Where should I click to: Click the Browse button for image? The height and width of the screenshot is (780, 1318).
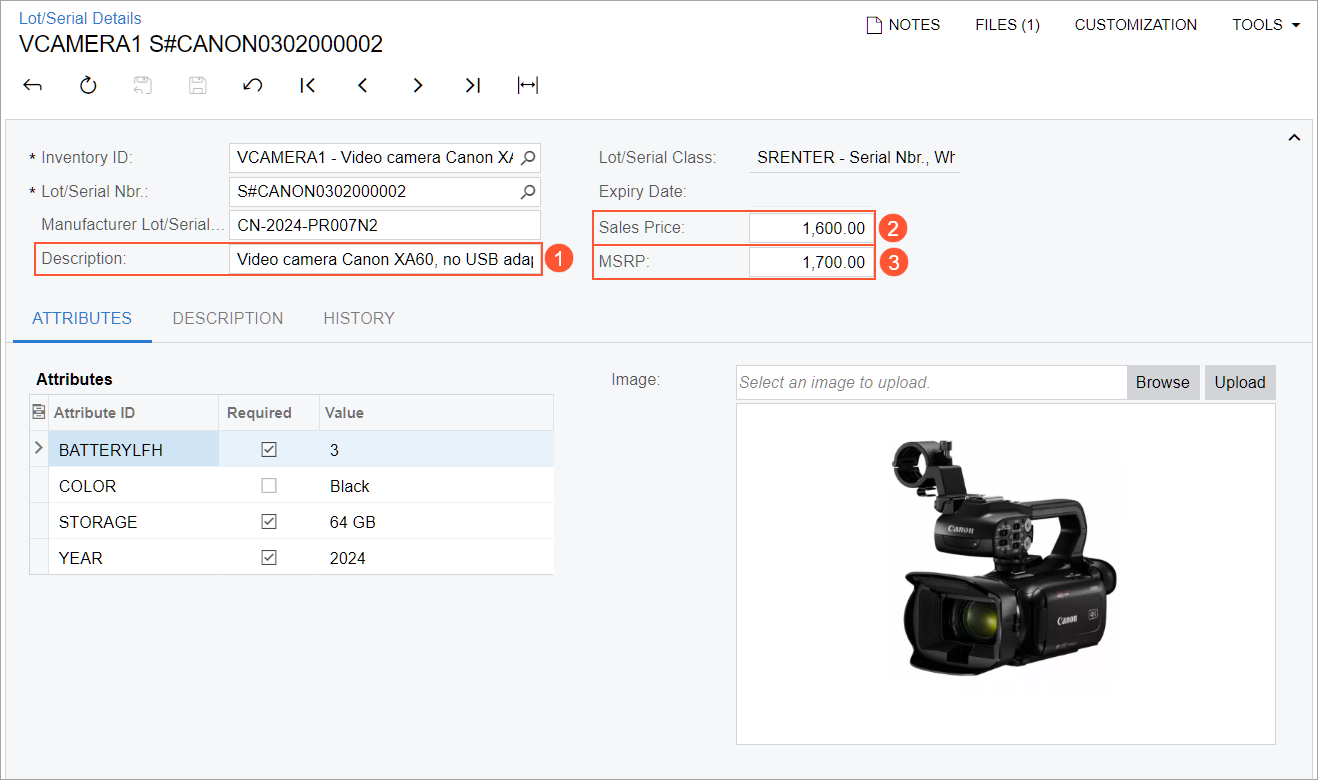[1163, 382]
